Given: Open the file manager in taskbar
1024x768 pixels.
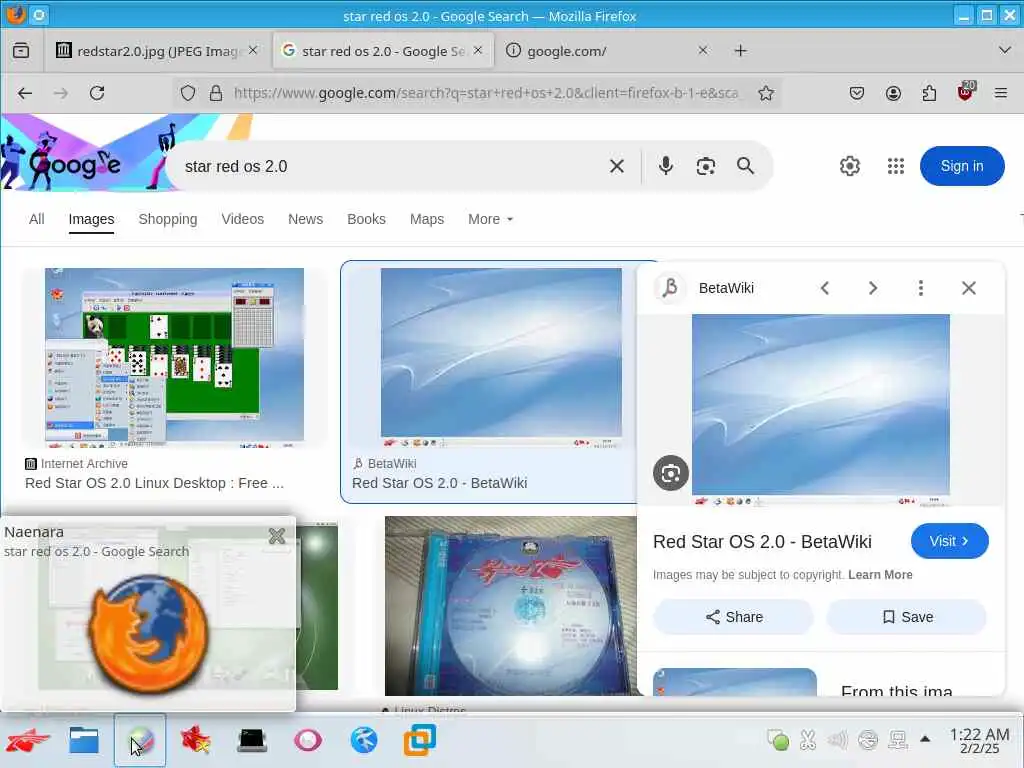Looking at the screenshot, I should pyautogui.click(x=84, y=741).
